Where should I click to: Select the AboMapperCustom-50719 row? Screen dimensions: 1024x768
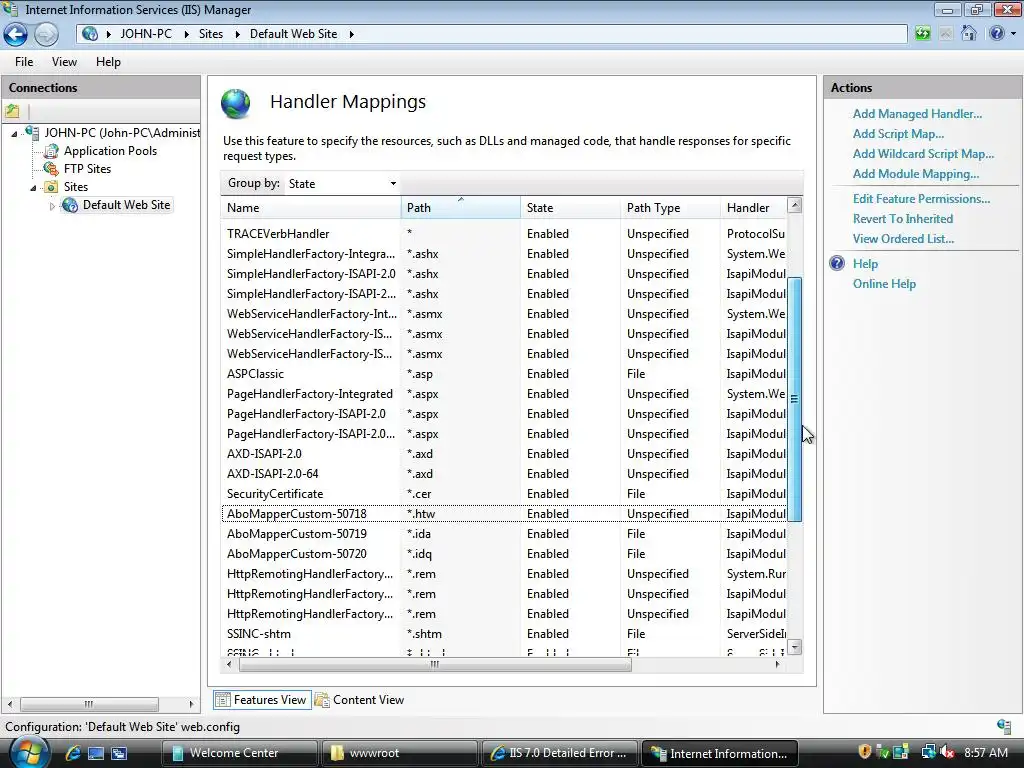[x=504, y=534]
